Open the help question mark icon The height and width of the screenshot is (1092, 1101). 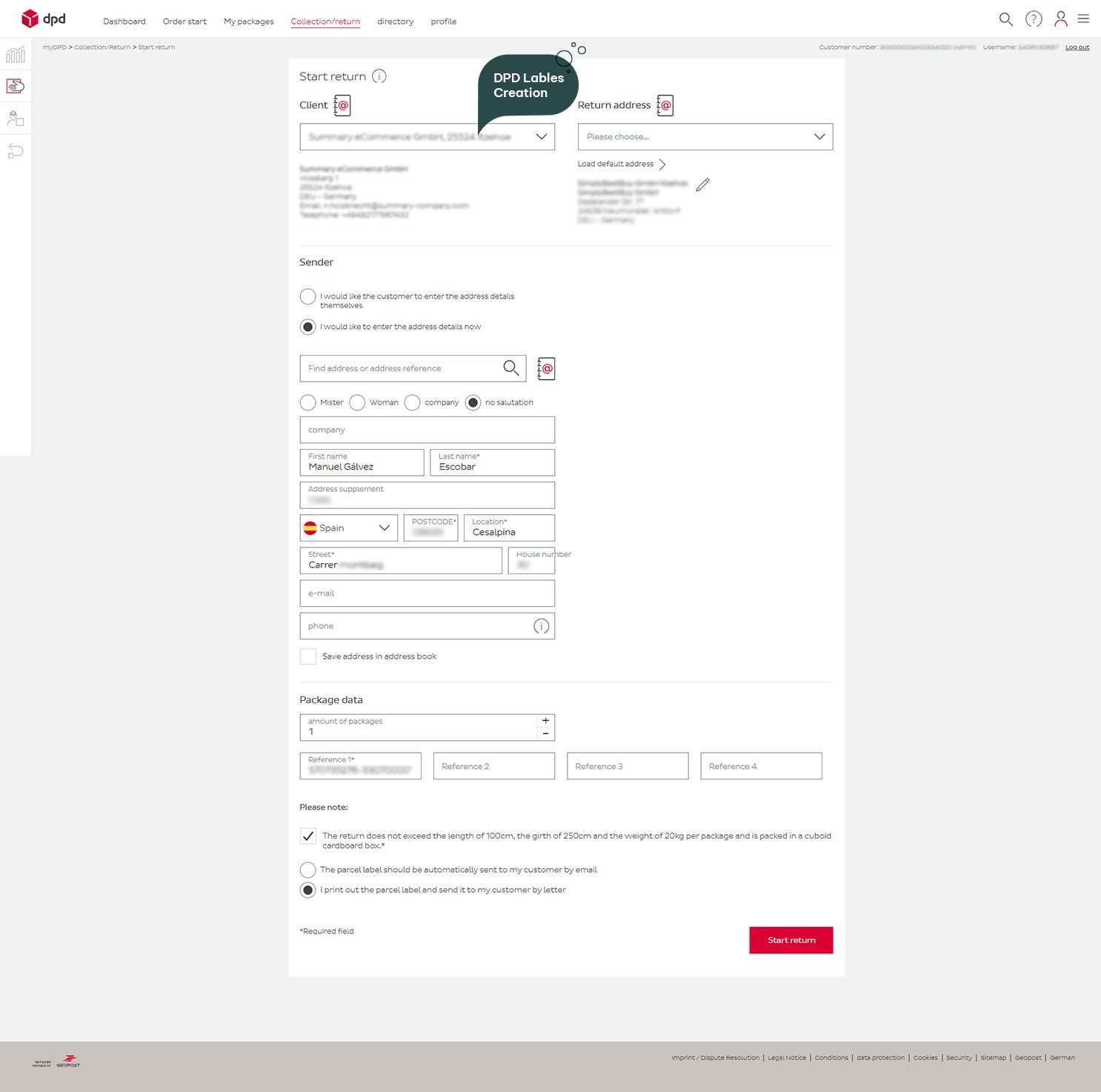click(x=1034, y=19)
